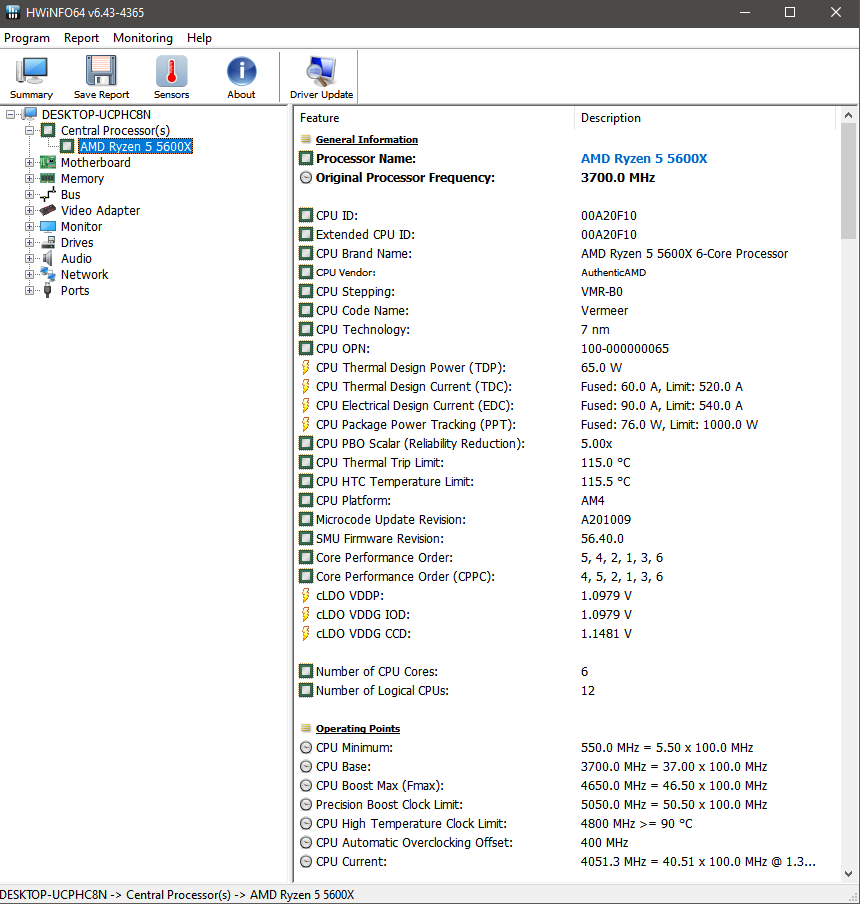Click the clock icon beside CPU Boost Max
This screenshot has height=904, width=860.
pos(306,785)
